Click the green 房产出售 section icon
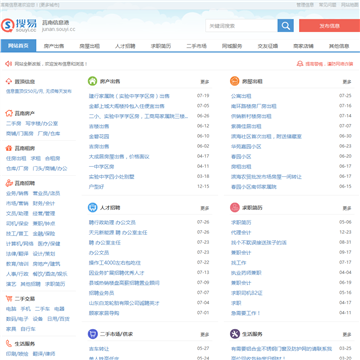360x360 pixels. tap(92, 81)
